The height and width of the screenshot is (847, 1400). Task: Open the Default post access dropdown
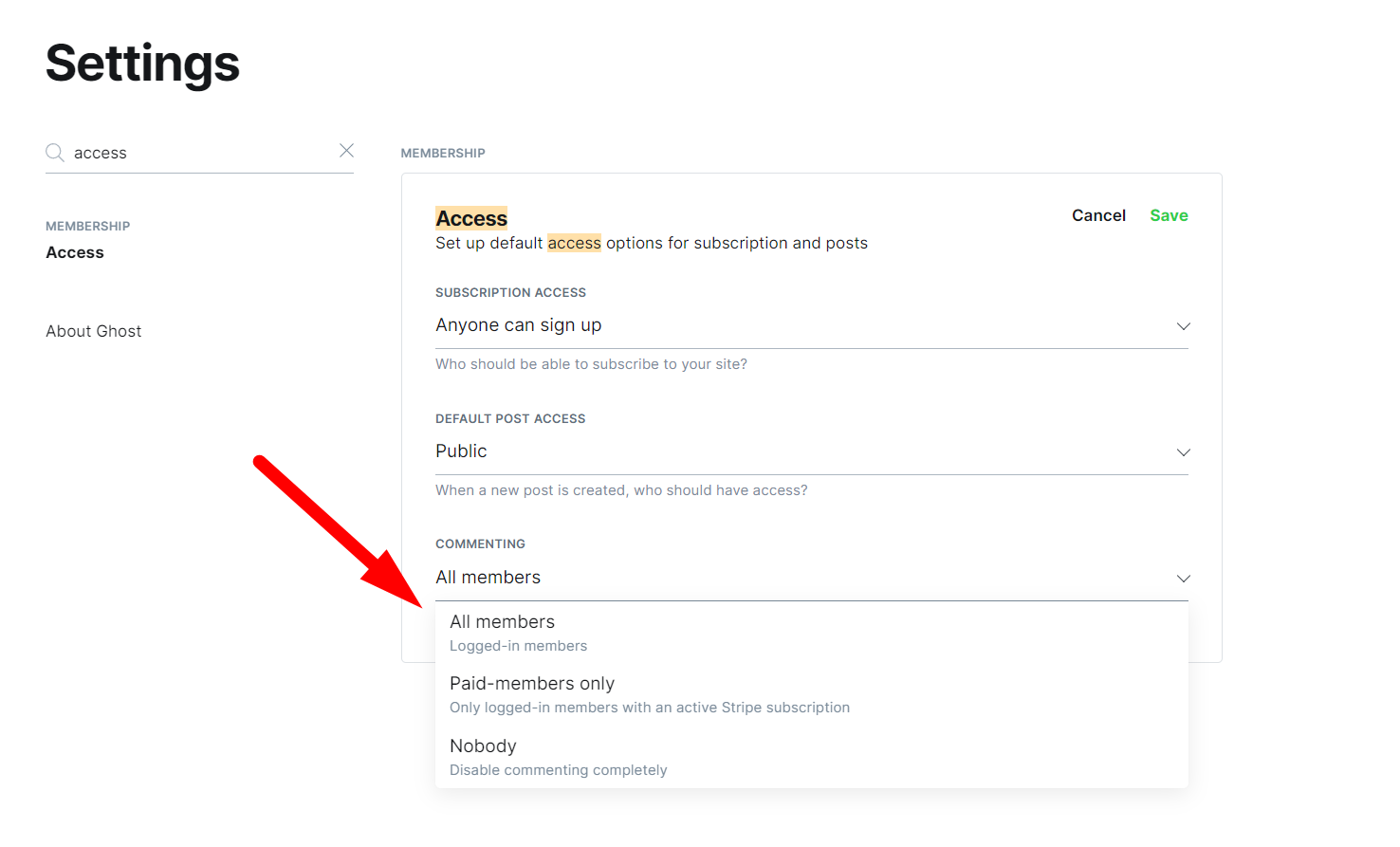pyautogui.click(x=812, y=451)
